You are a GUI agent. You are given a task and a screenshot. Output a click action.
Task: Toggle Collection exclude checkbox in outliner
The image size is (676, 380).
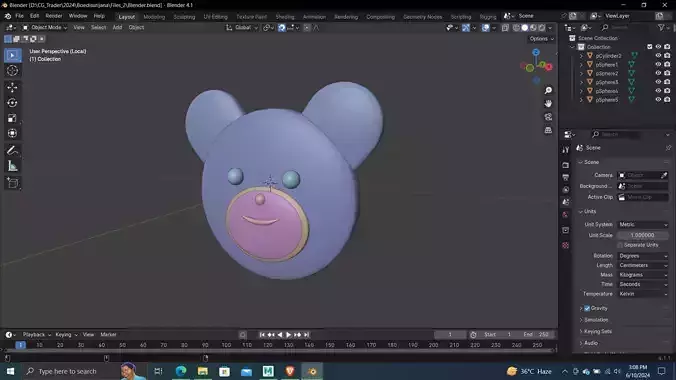click(x=650, y=47)
